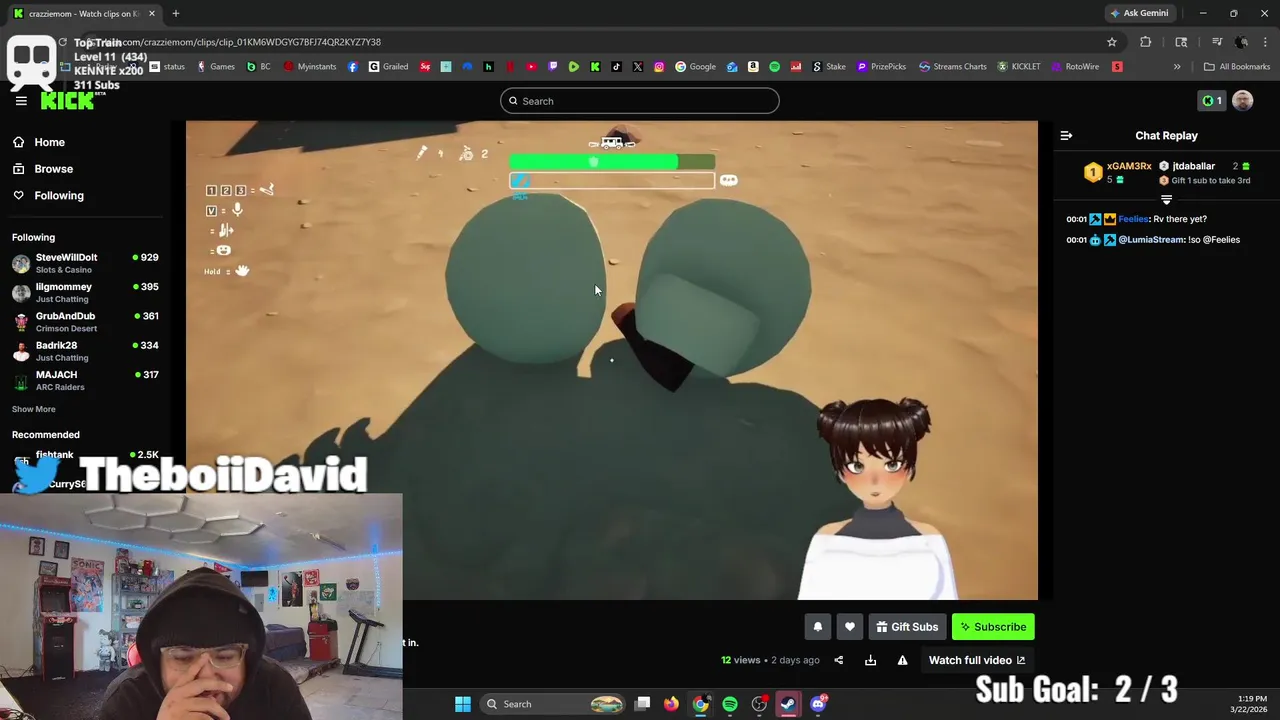Open clock and date in taskbar
The image size is (1280, 720).
1250,704
